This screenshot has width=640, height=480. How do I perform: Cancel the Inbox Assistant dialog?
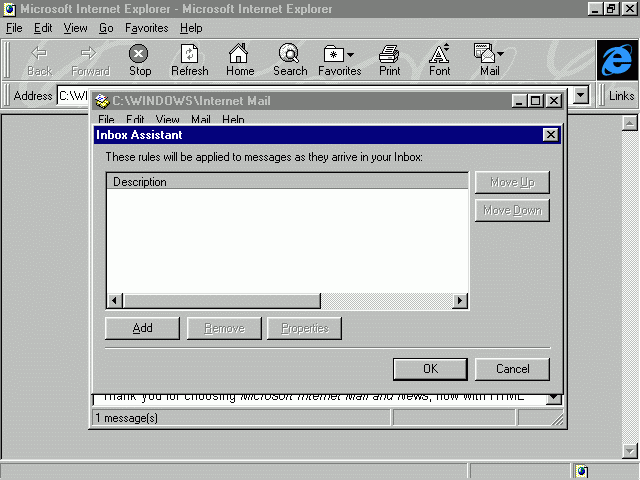(x=512, y=369)
